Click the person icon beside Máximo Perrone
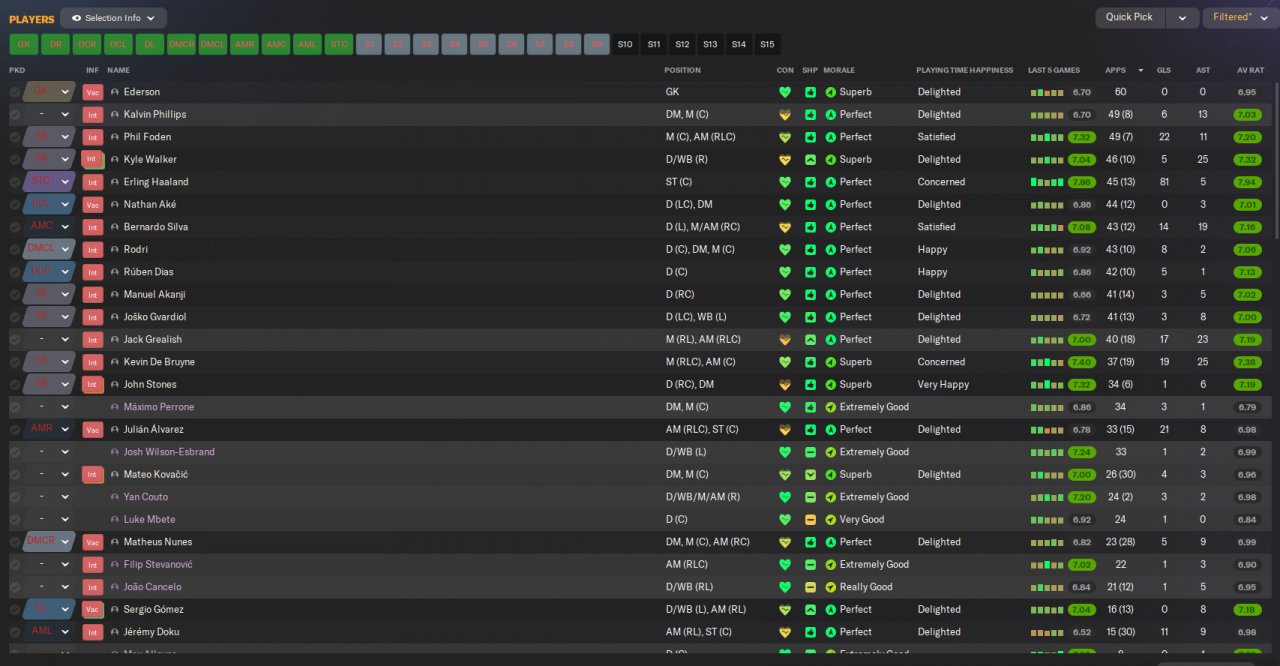The height and width of the screenshot is (666, 1280). click(115, 407)
